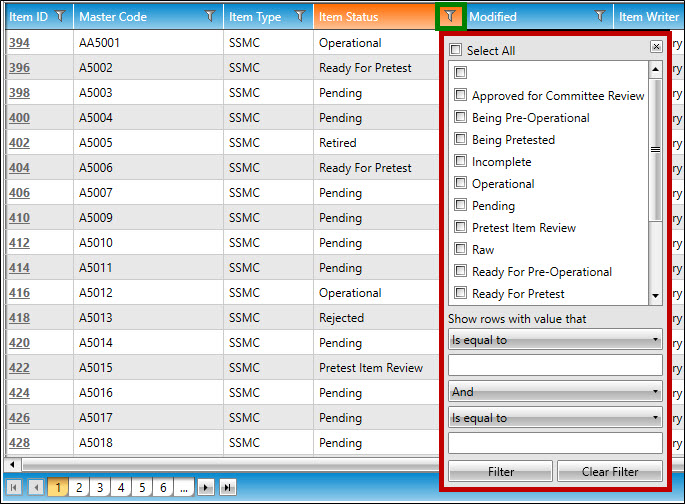Enable the Operational status checkbox
The width and height of the screenshot is (685, 504).
pos(461,183)
